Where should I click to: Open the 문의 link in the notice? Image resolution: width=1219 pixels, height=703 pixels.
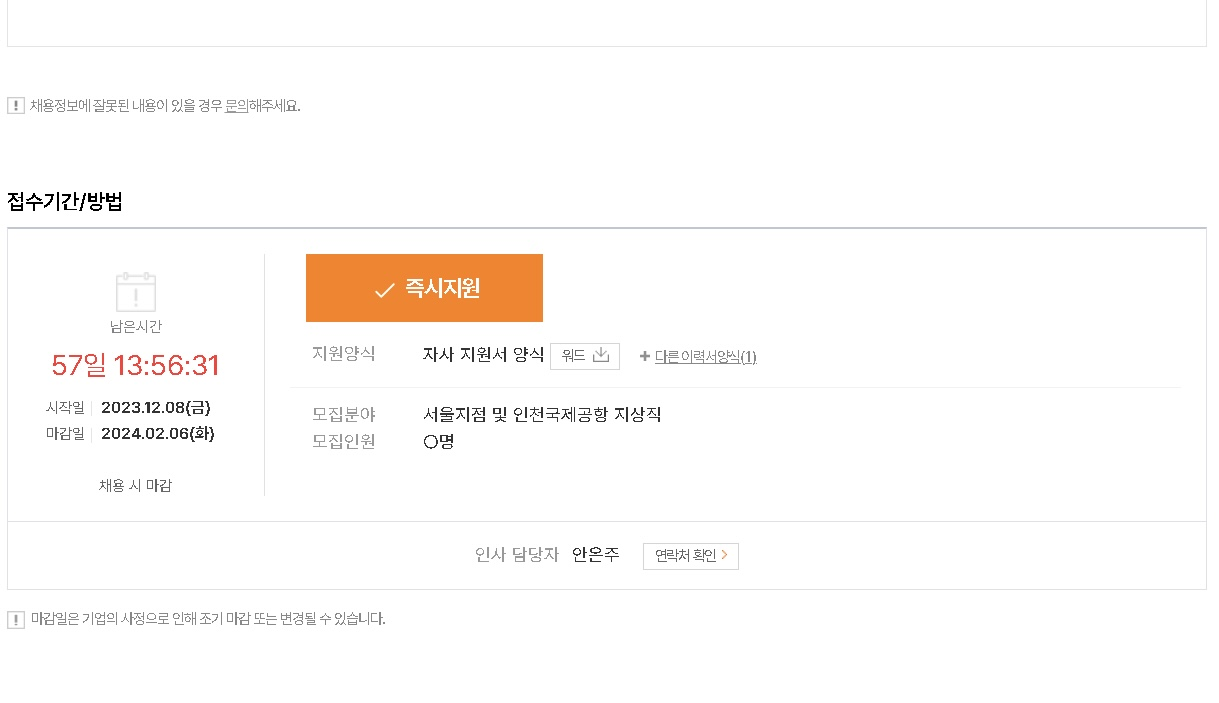(236, 105)
